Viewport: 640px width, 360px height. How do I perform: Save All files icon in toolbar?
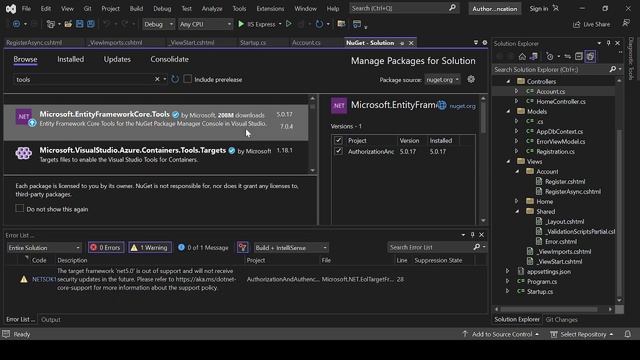click(91, 24)
